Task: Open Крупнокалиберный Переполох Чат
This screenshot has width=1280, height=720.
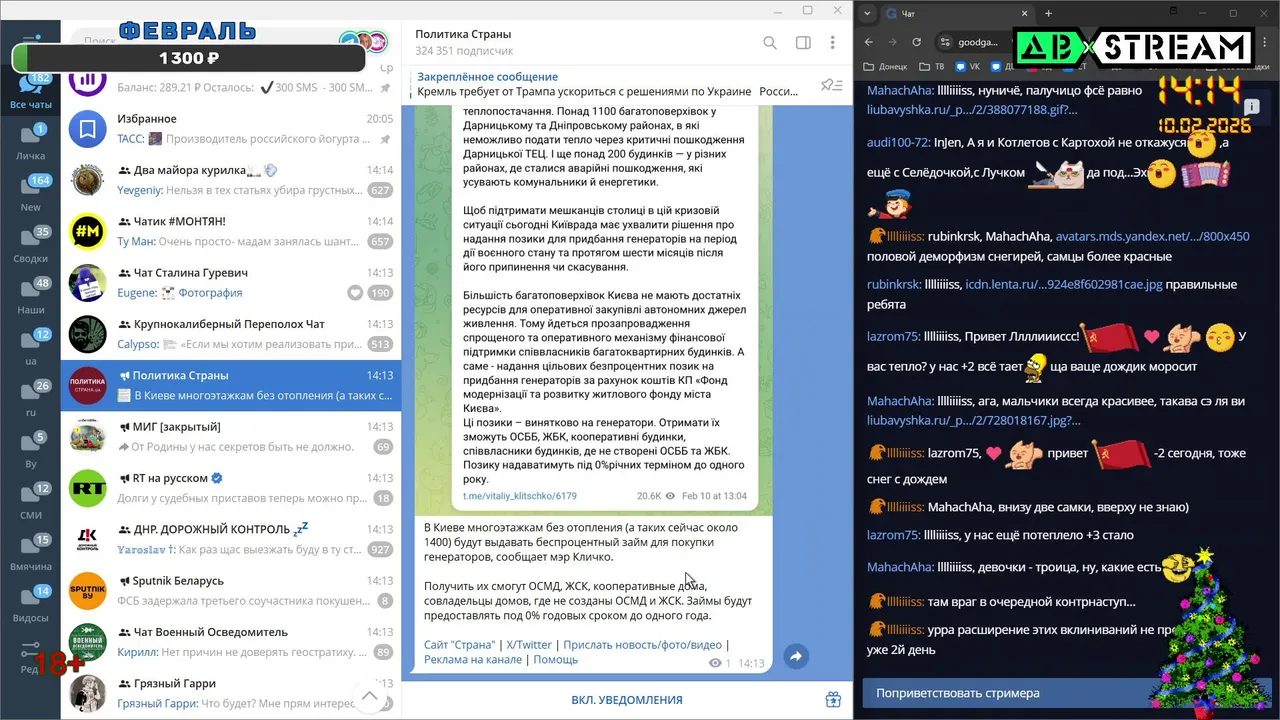Action: 231,334
